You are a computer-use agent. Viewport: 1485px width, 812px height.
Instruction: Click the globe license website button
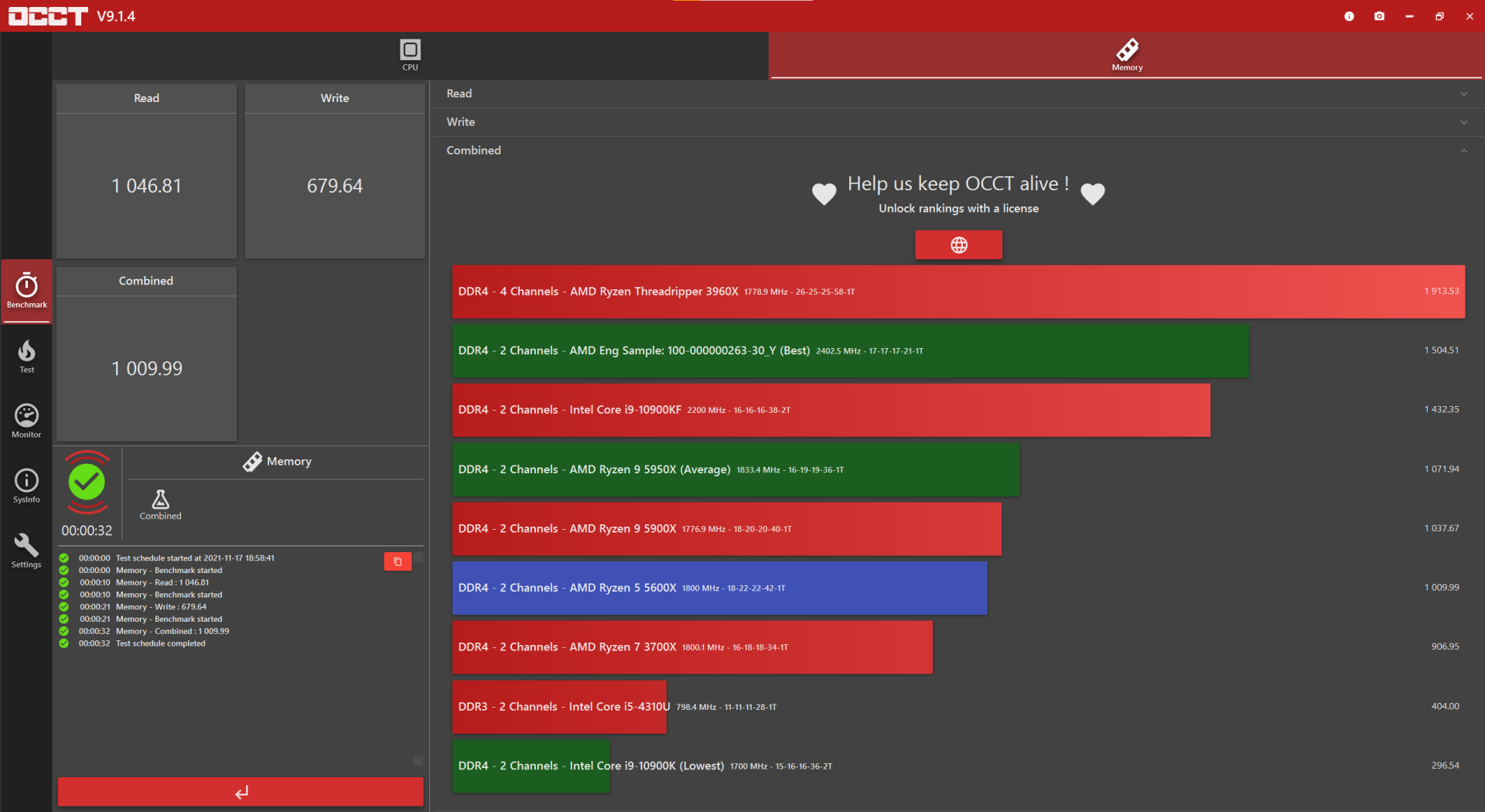(x=958, y=245)
